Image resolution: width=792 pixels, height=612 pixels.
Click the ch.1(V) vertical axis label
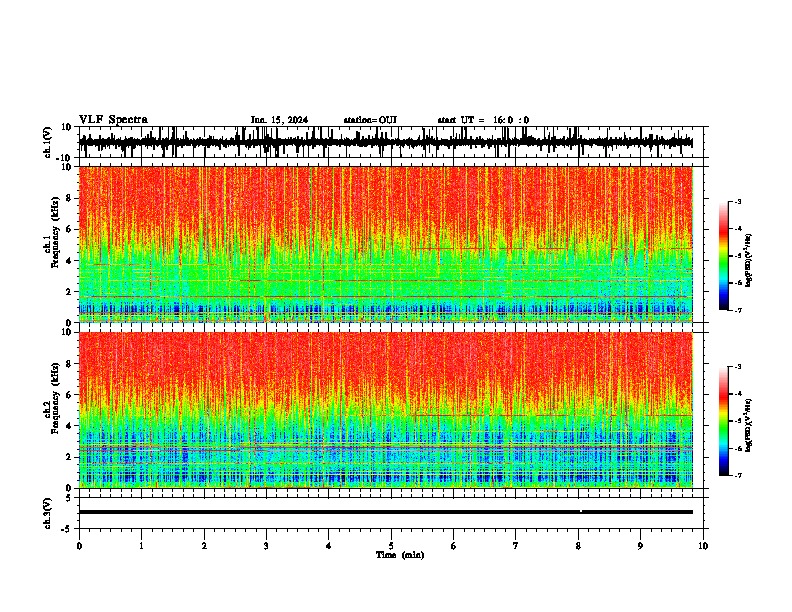click(48, 142)
